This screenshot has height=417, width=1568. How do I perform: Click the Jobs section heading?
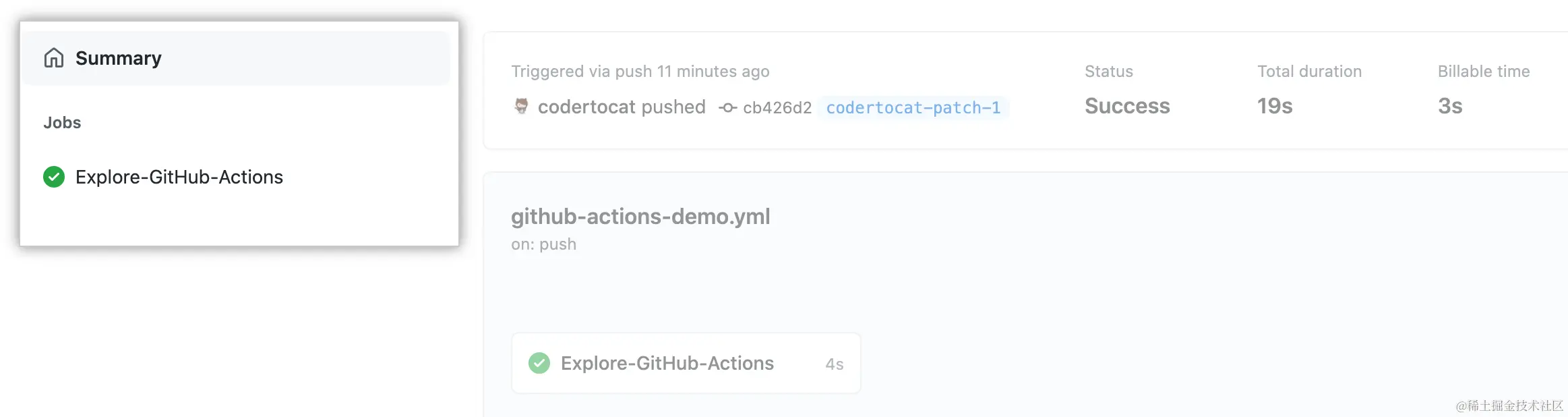pos(62,123)
